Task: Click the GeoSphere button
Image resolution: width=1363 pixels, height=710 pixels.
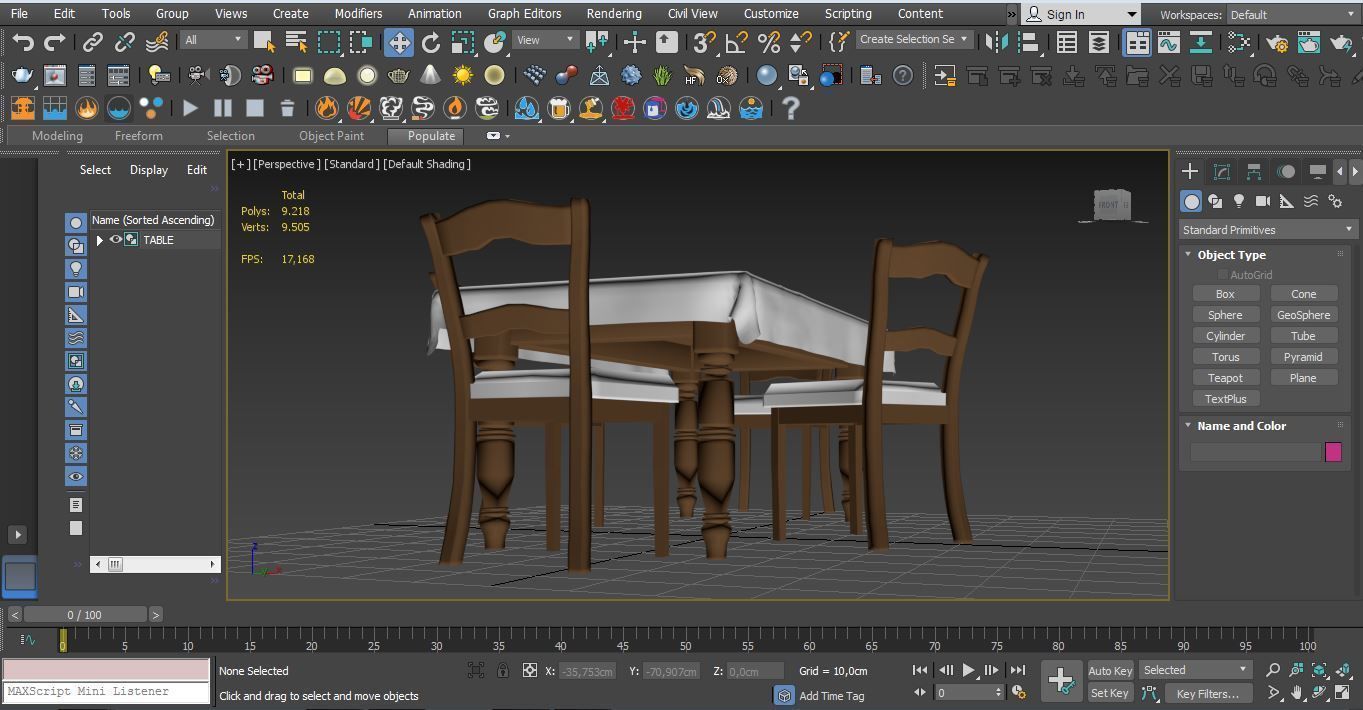Action: click(x=1303, y=315)
